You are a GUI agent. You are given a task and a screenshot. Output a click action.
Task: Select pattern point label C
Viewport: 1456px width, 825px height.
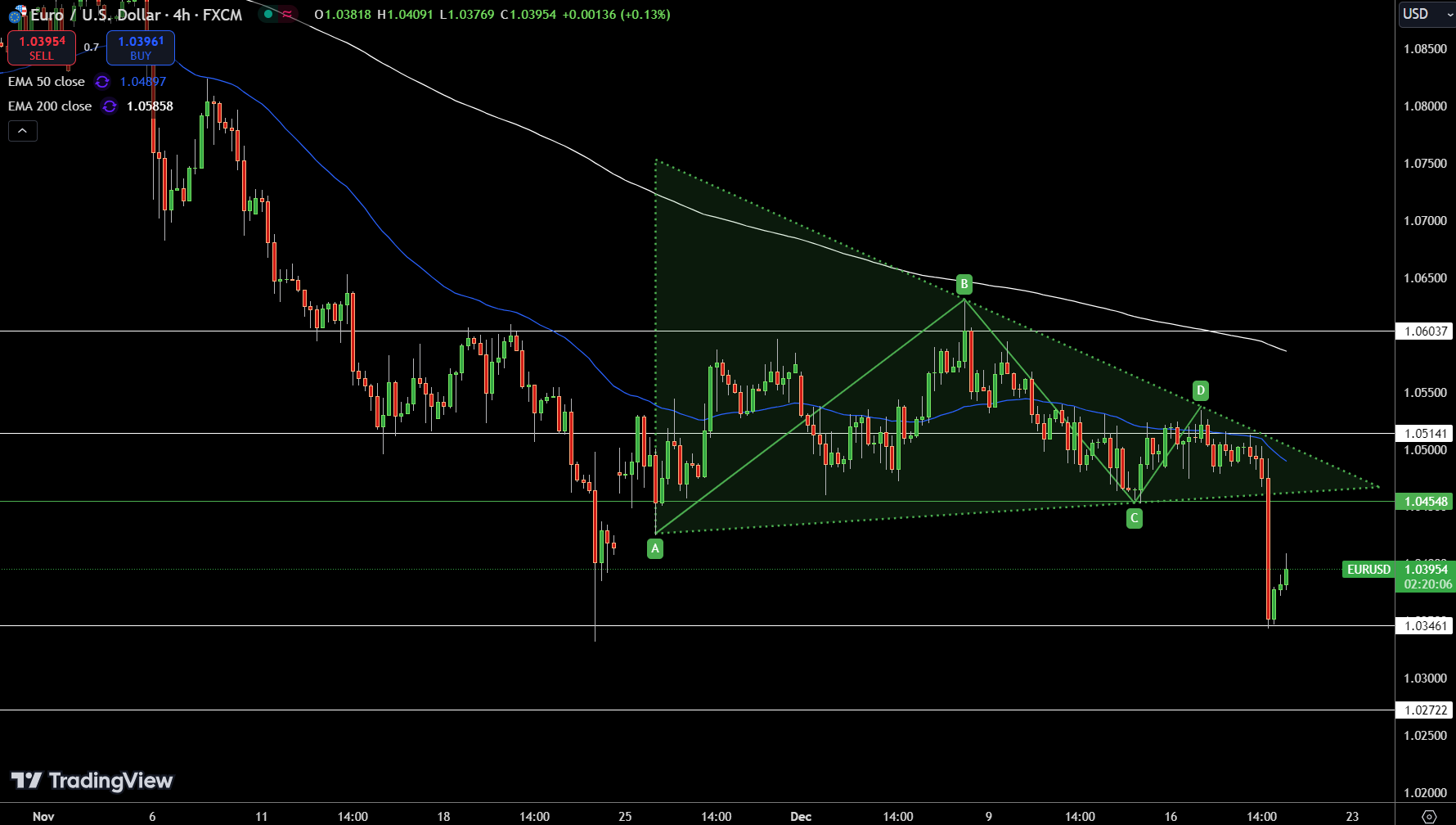[1135, 518]
